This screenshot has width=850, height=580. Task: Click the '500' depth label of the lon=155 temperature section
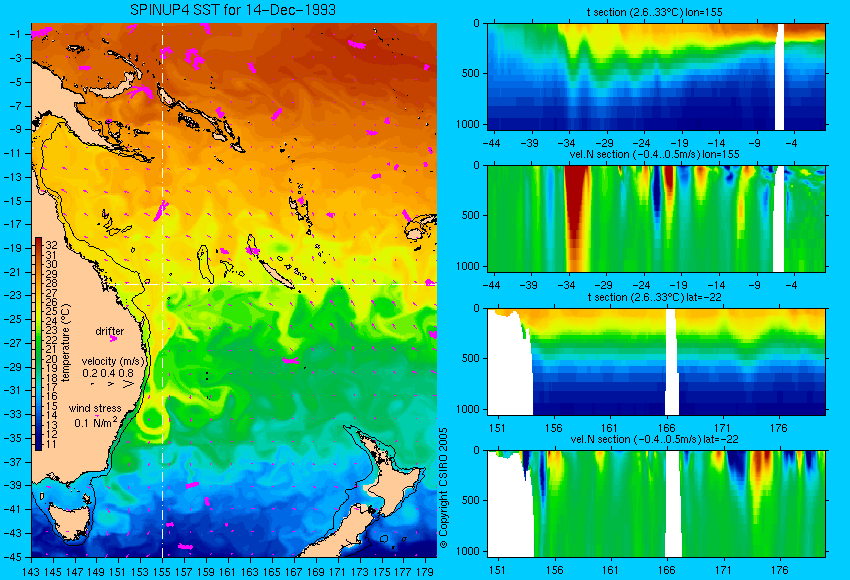[x=471, y=74]
